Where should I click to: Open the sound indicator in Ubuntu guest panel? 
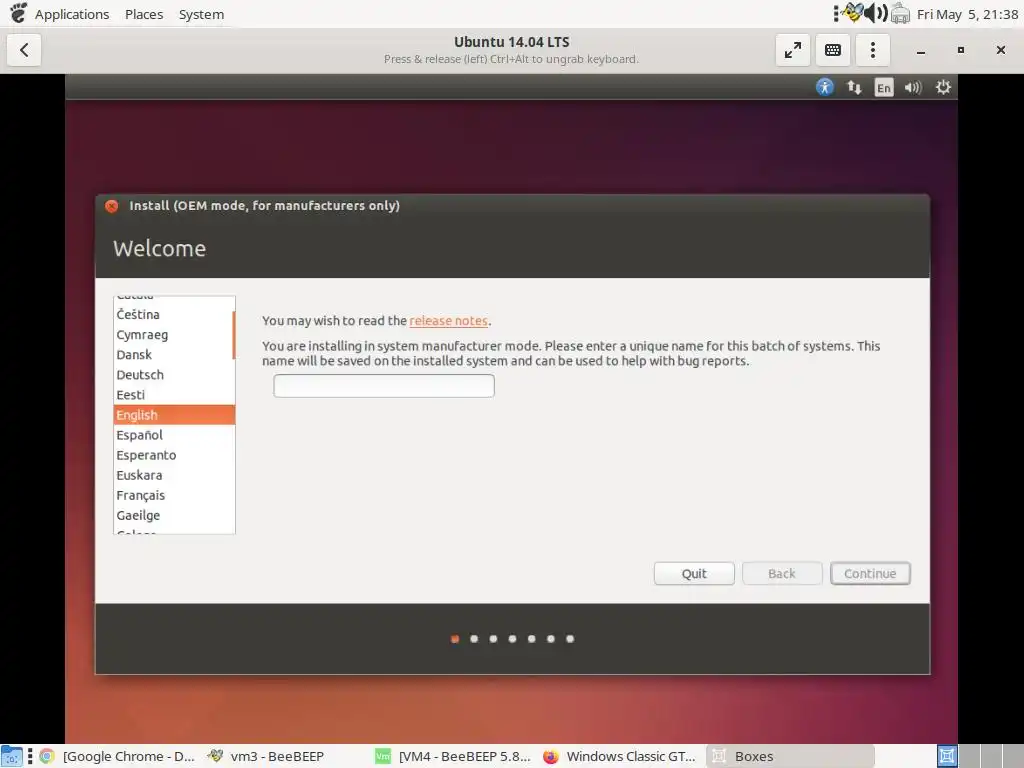click(913, 87)
